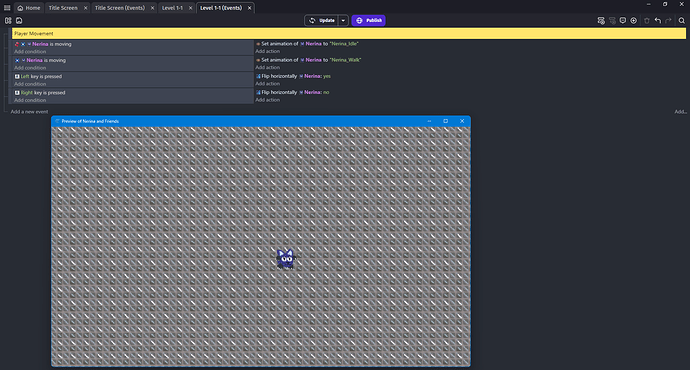The image size is (690, 370).
Task: Select the yellow Player Movement comment bar
Action: [349, 33]
